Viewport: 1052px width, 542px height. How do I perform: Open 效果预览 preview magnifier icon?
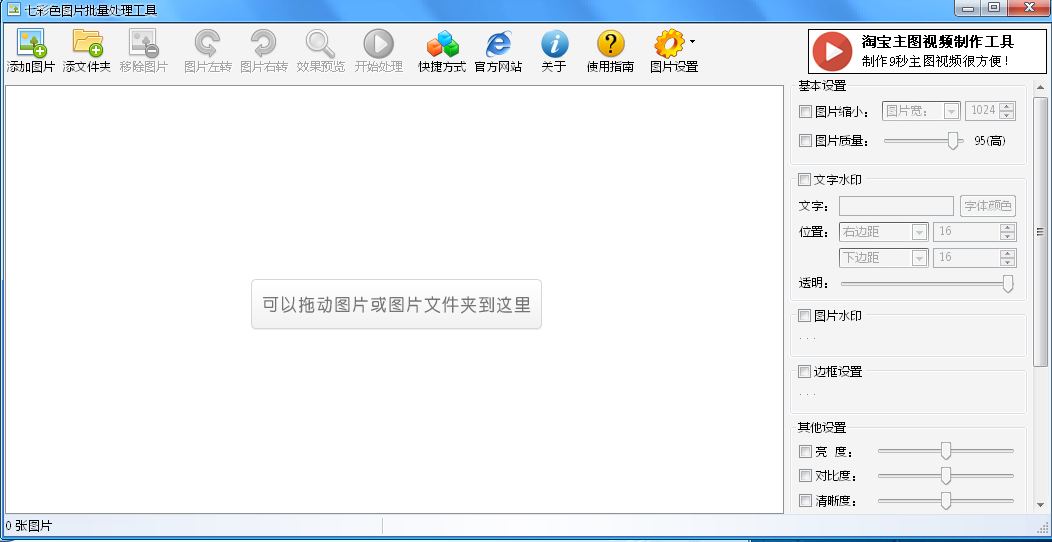320,43
